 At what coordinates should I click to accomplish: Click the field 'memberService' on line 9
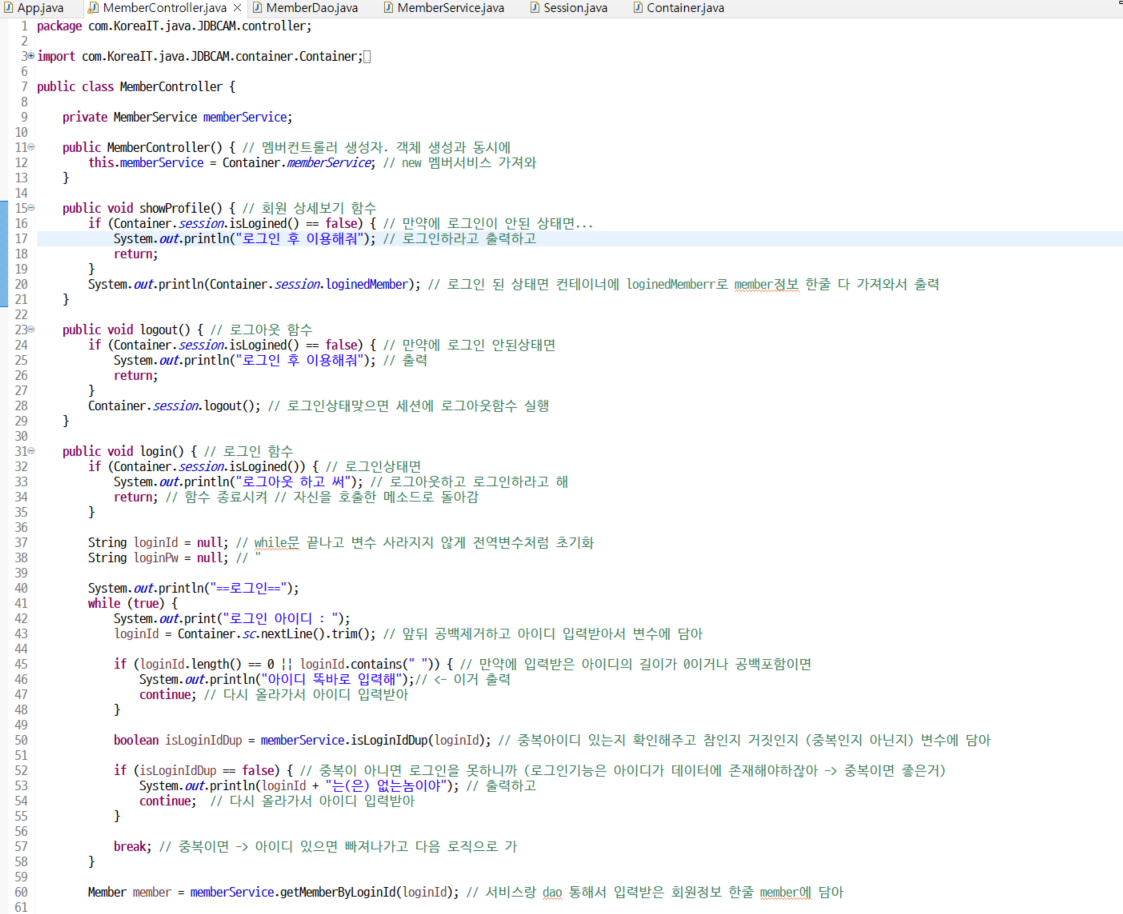tap(245, 117)
